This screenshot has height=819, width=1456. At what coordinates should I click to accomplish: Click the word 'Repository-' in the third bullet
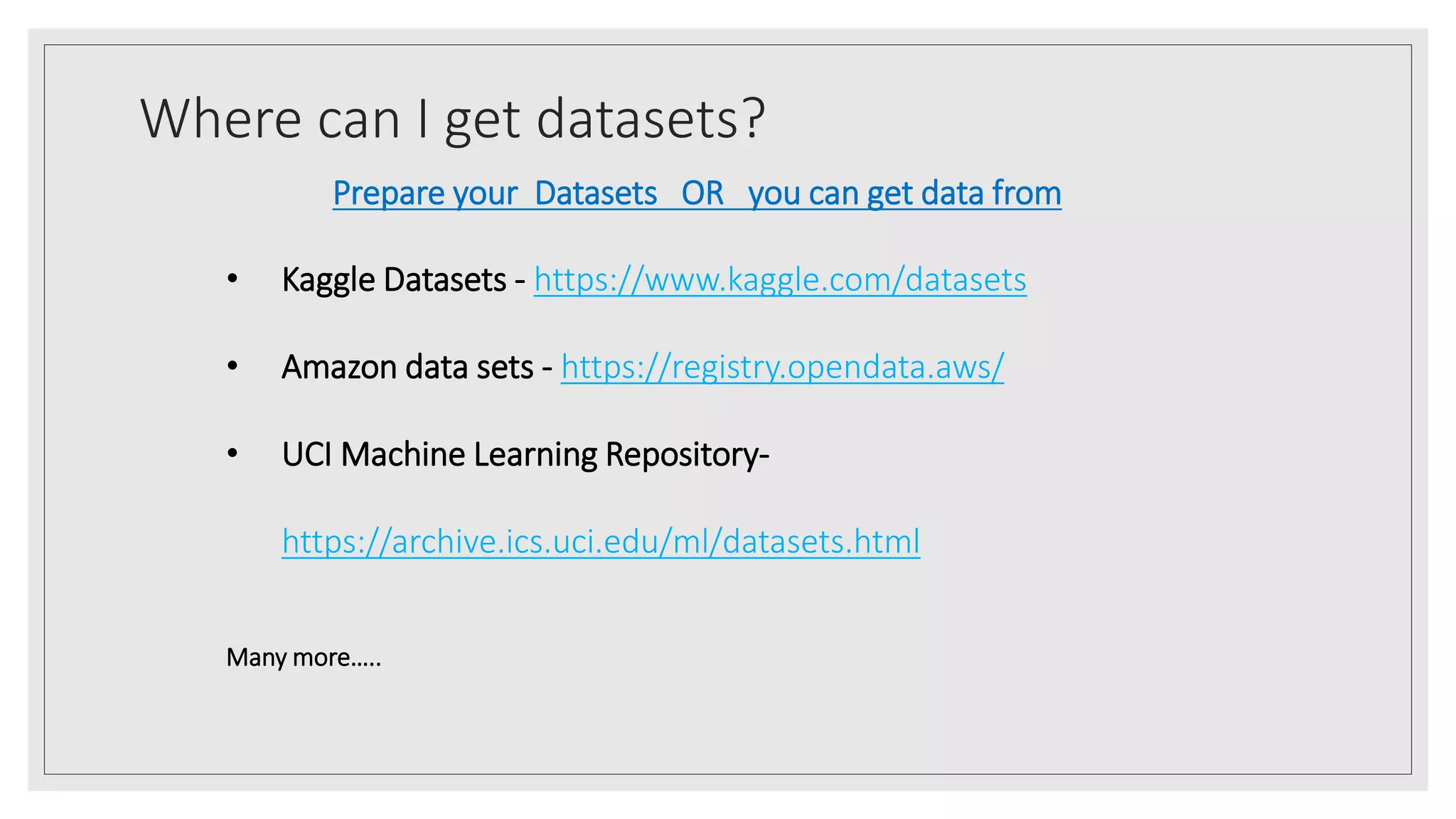[687, 455]
